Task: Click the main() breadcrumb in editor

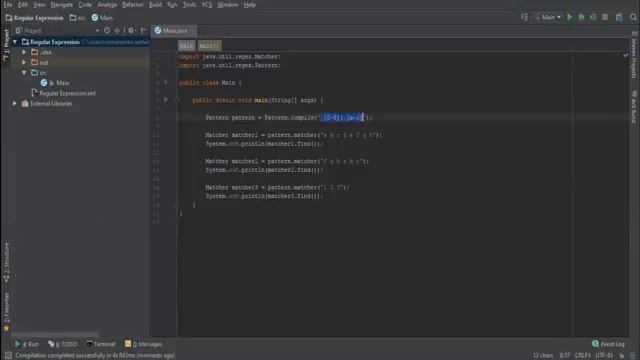Action: (x=209, y=45)
